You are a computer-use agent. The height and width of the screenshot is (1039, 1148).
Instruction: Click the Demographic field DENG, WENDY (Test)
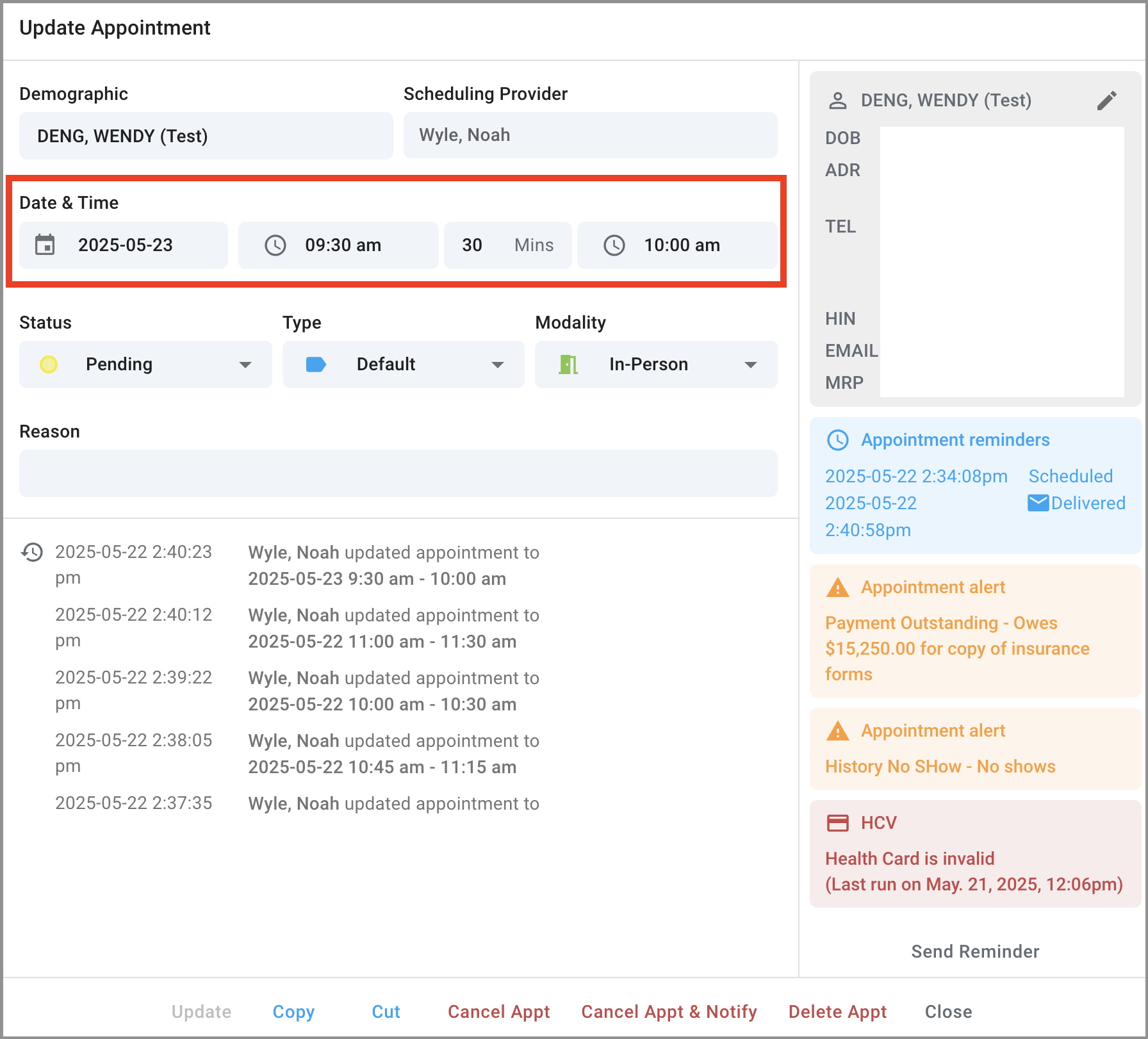pyautogui.click(x=206, y=136)
